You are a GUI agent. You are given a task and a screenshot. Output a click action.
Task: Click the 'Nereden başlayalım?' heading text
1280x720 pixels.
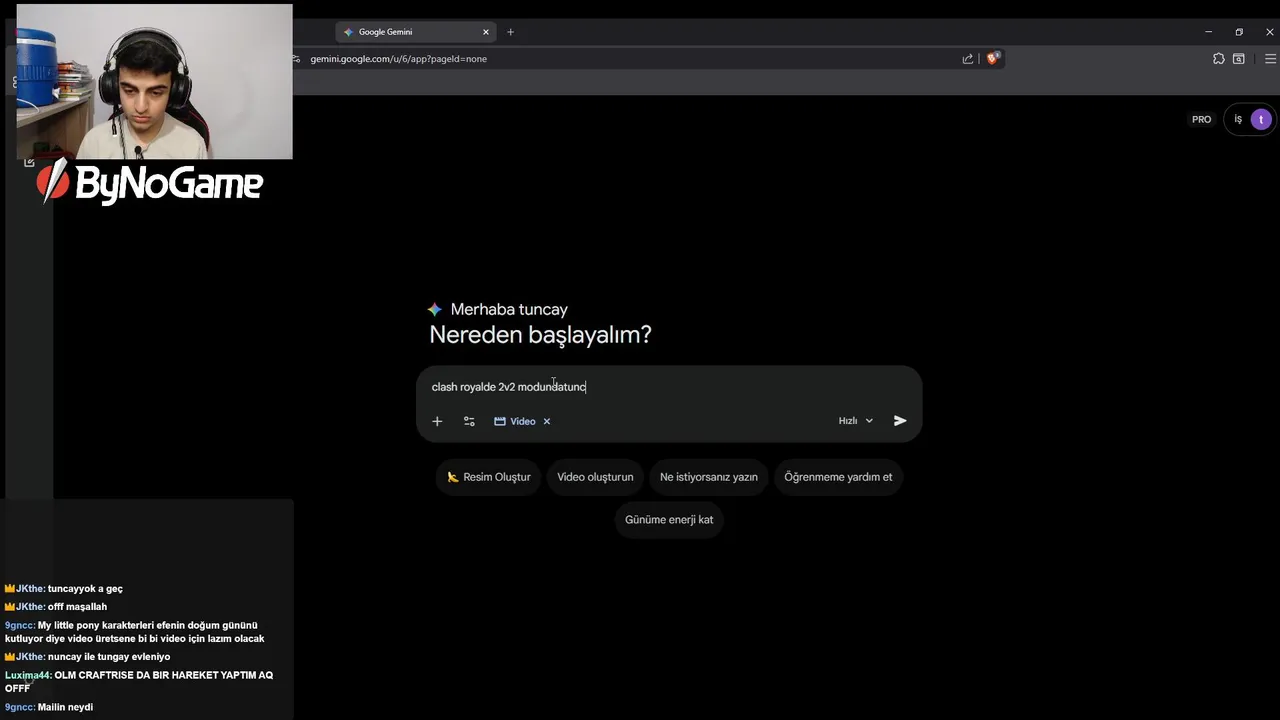540,335
